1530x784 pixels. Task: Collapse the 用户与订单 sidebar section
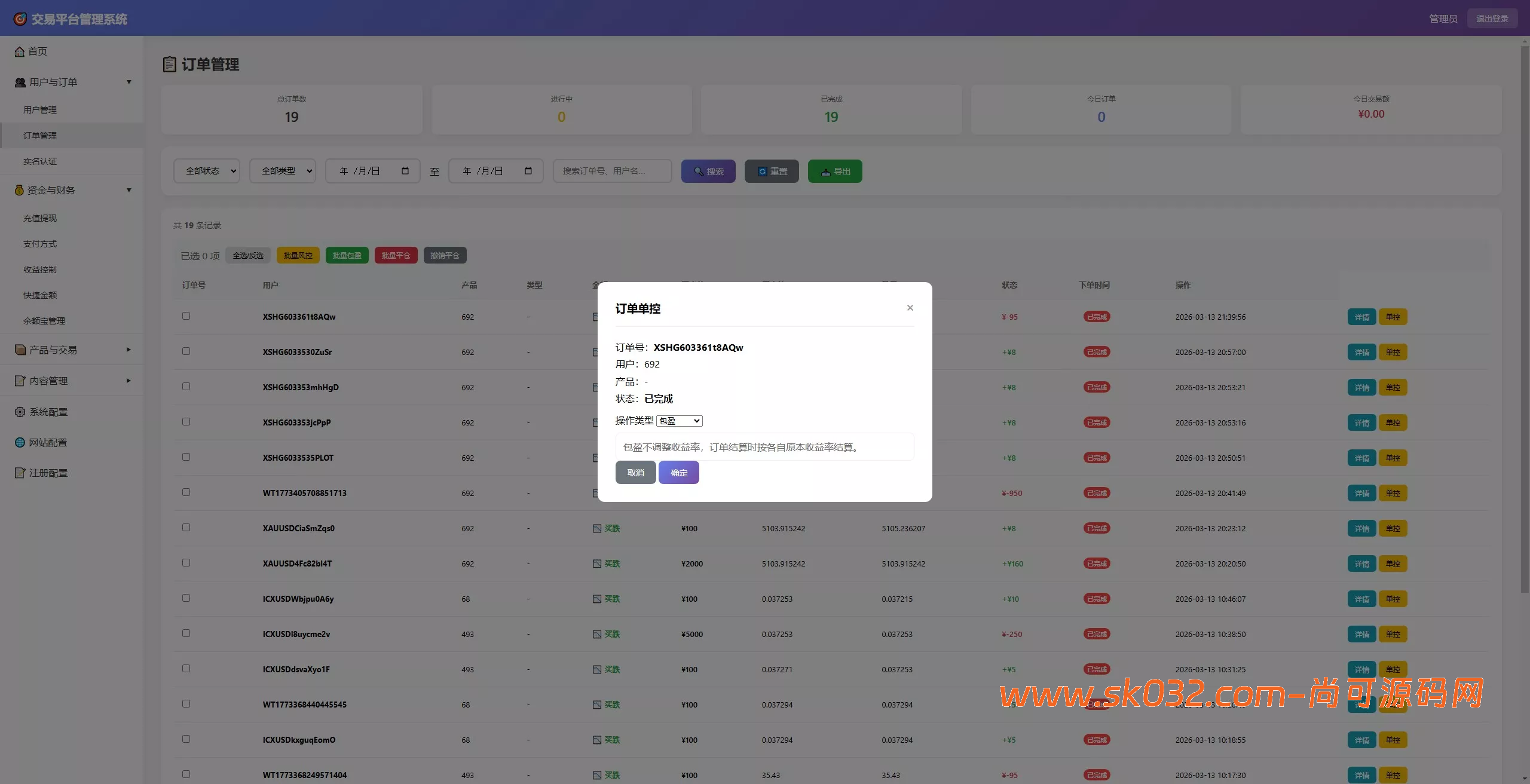tap(128, 81)
